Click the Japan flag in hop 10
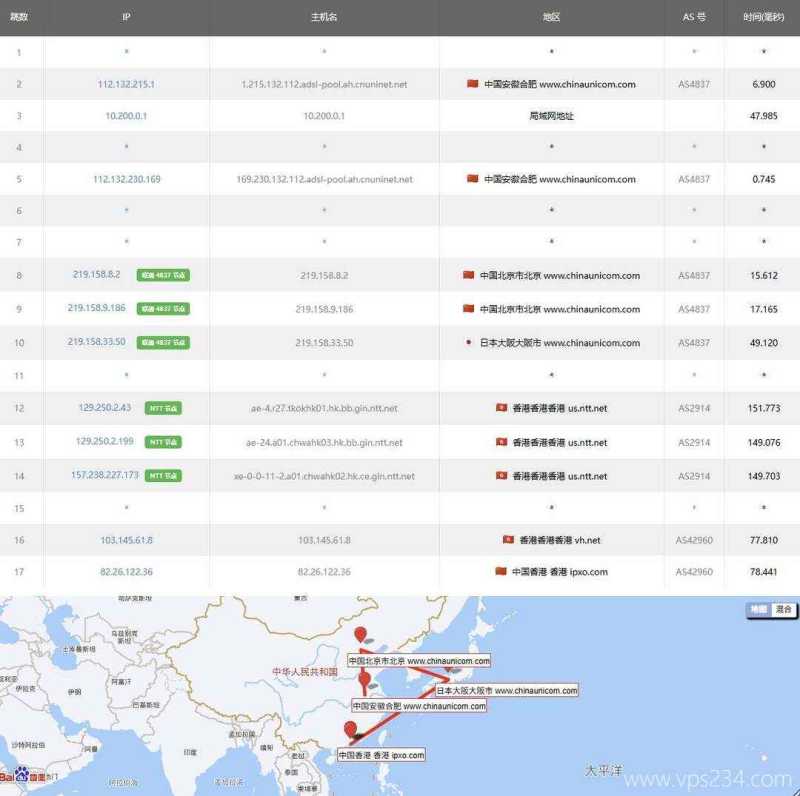Viewport: 800px width, 796px height. (468, 342)
